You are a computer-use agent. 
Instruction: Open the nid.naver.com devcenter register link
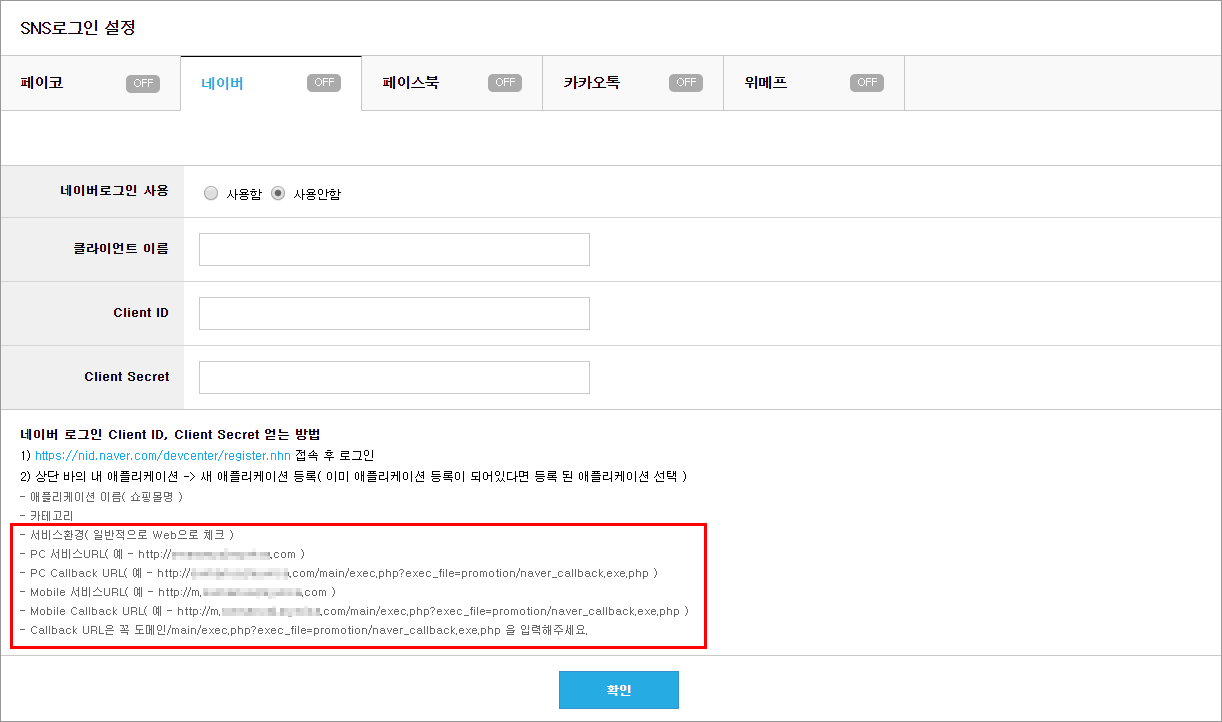(x=162, y=455)
